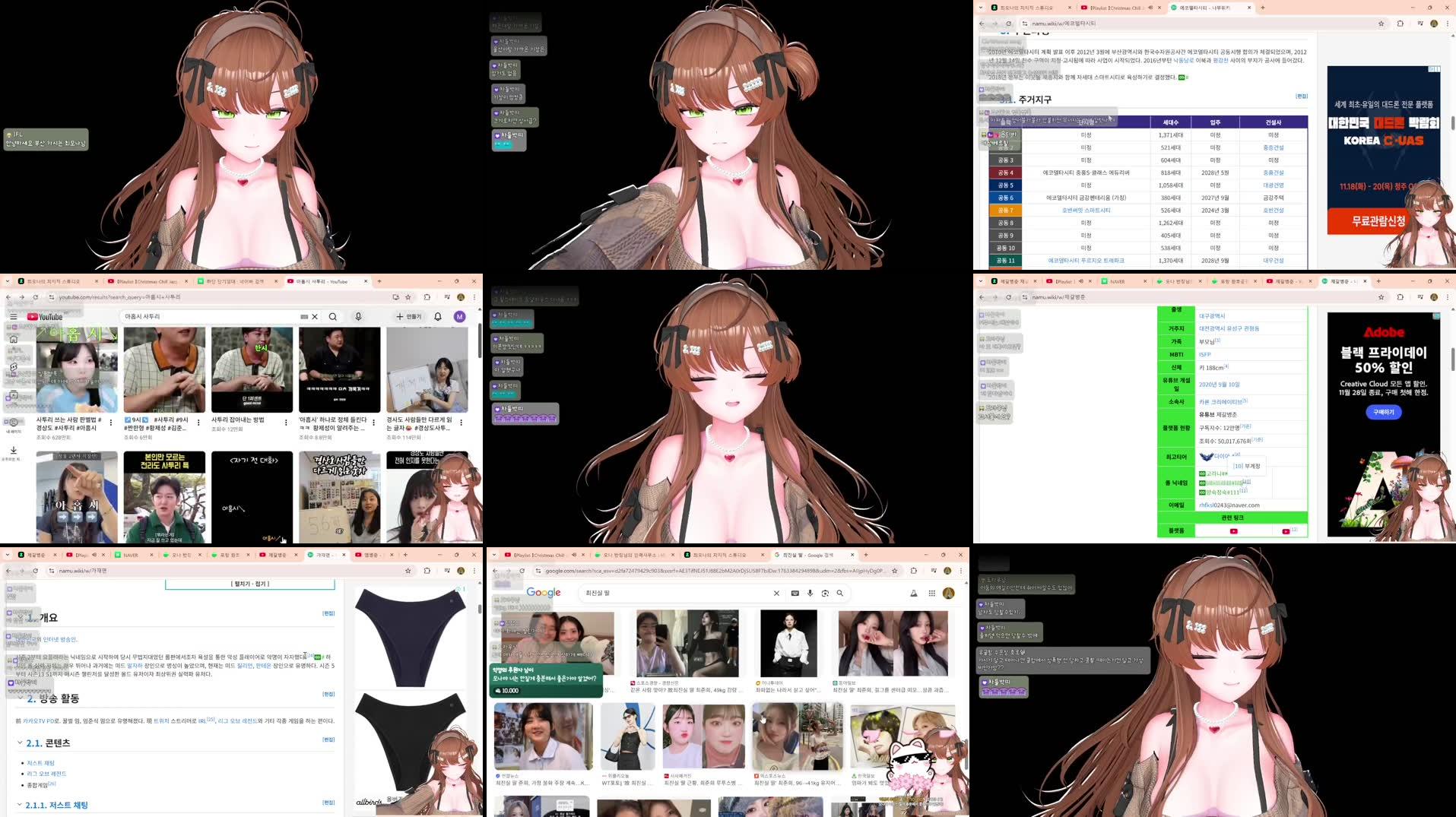This screenshot has height=817, width=1456.
Task: Click the Google Labs flask icon
Action: pyautogui.click(x=913, y=593)
